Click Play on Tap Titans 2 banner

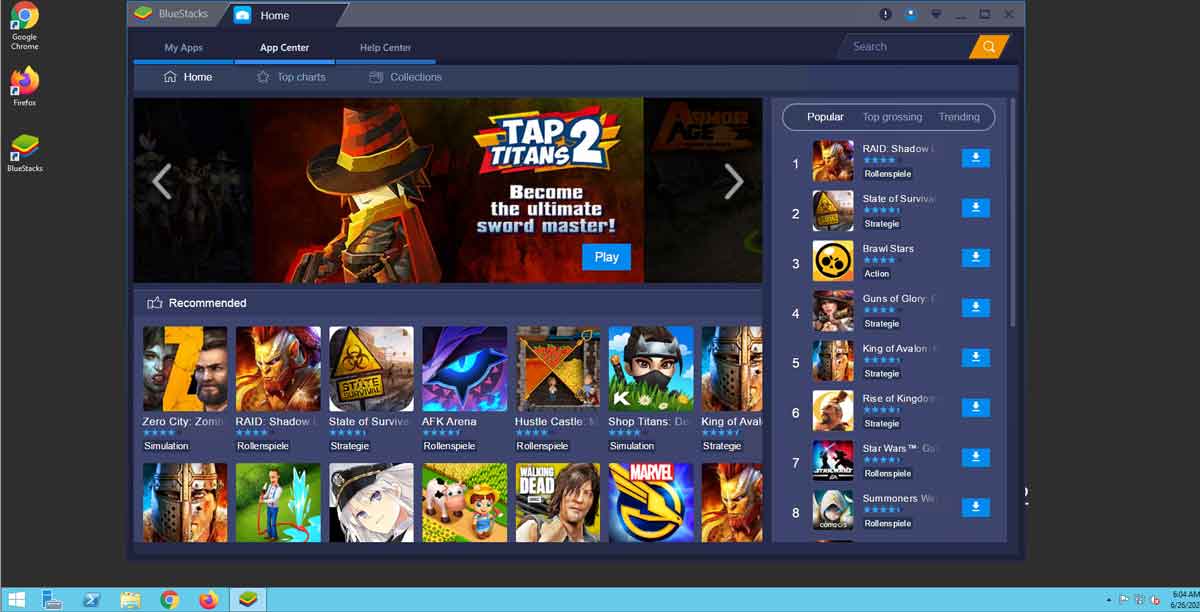pyautogui.click(x=606, y=257)
